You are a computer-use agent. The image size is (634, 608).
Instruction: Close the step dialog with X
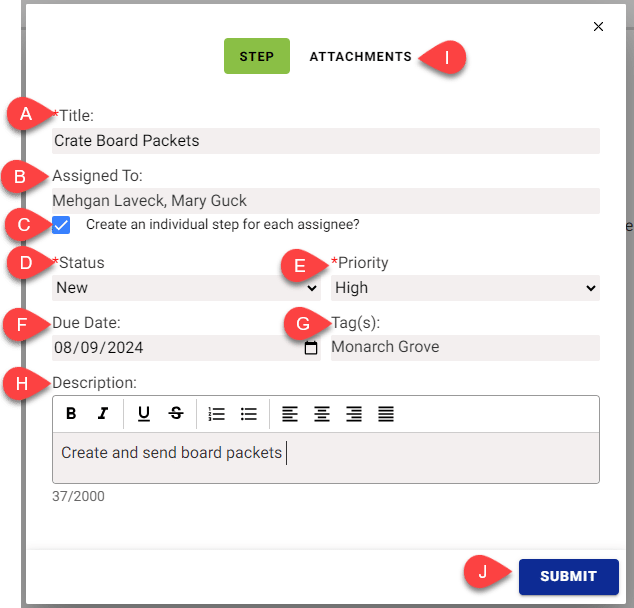tap(598, 27)
